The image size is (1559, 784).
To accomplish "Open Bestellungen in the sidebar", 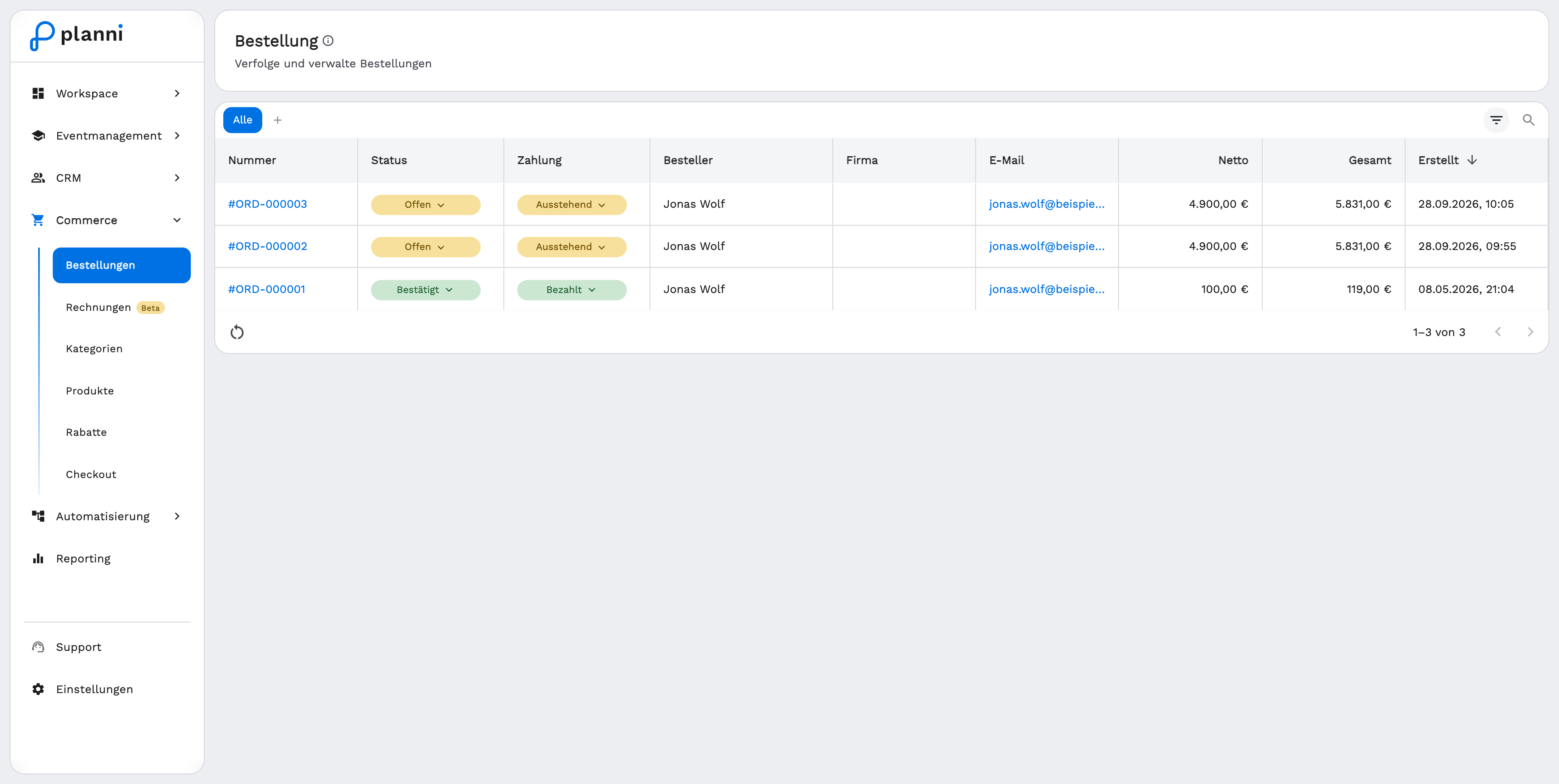I will [122, 265].
